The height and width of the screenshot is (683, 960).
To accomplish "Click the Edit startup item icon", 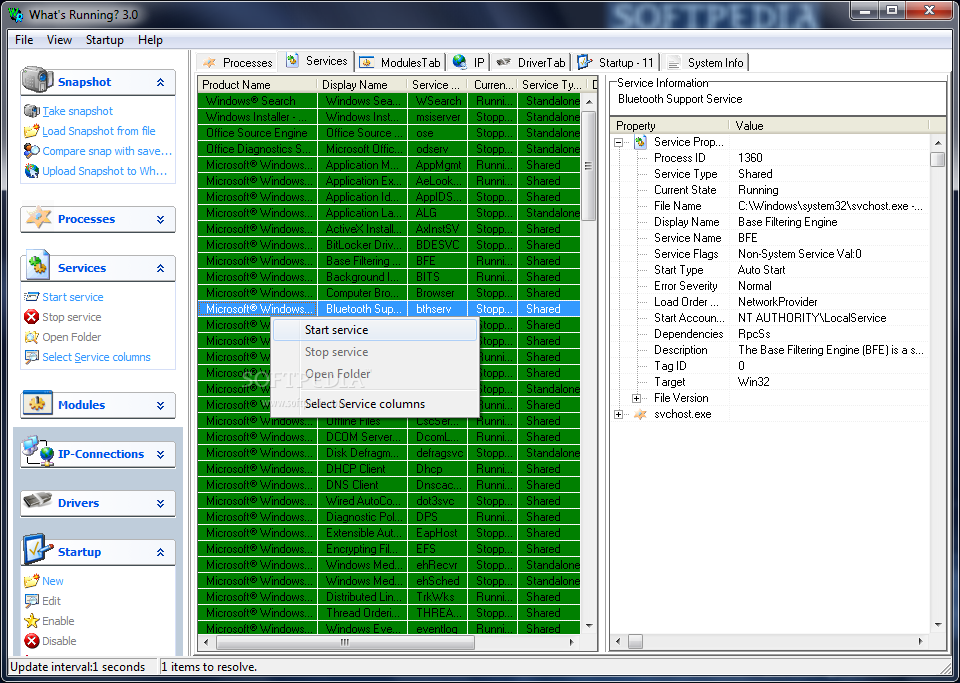I will pyautogui.click(x=32, y=601).
